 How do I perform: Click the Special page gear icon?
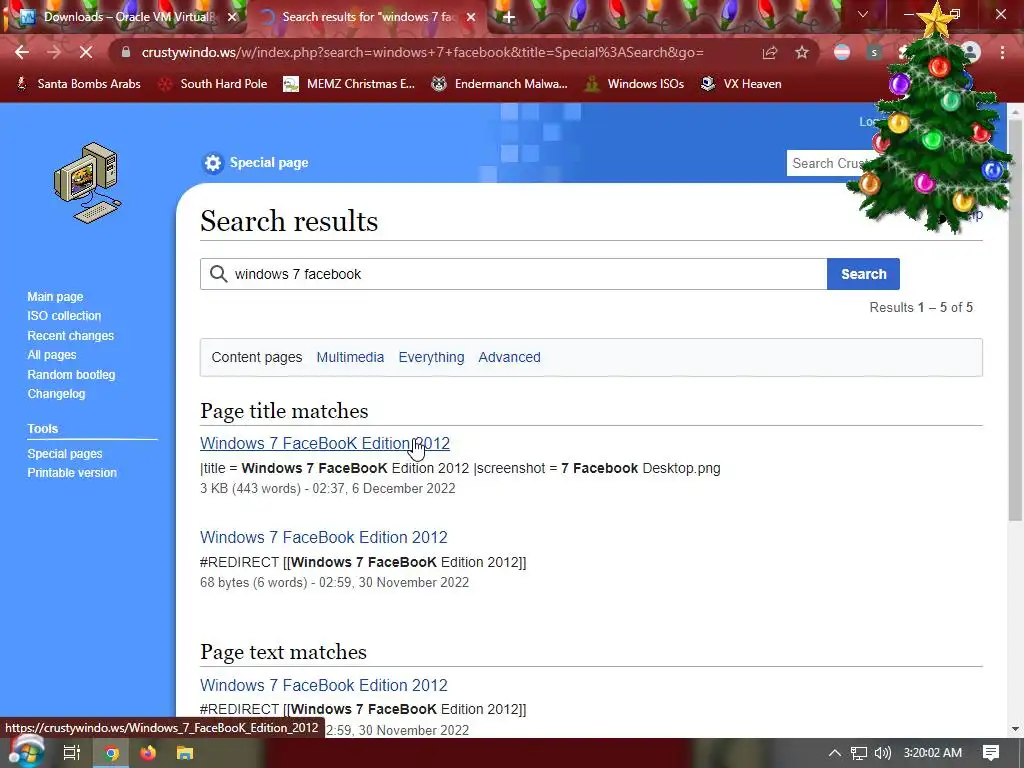(x=213, y=163)
